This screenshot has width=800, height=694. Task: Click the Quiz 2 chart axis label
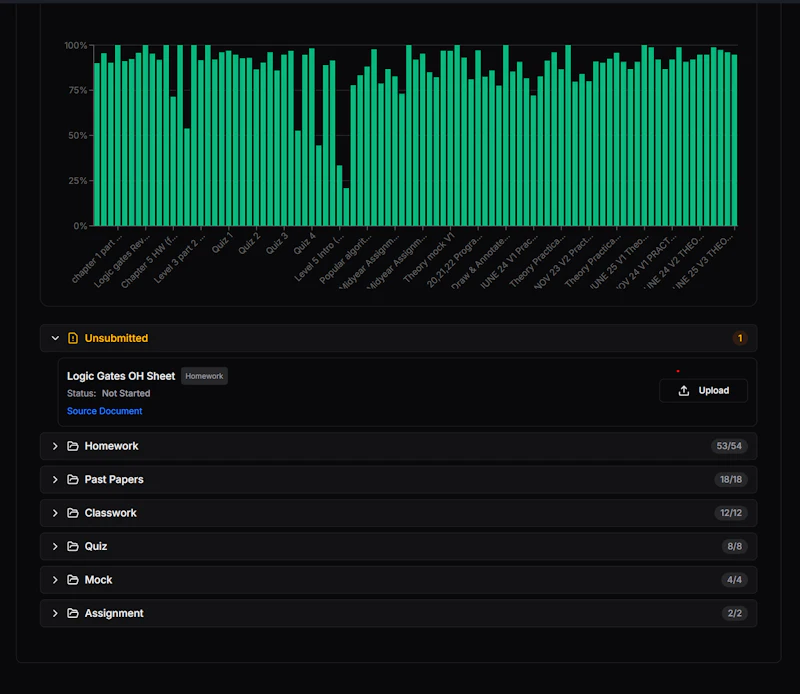click(x=249, y=242)
